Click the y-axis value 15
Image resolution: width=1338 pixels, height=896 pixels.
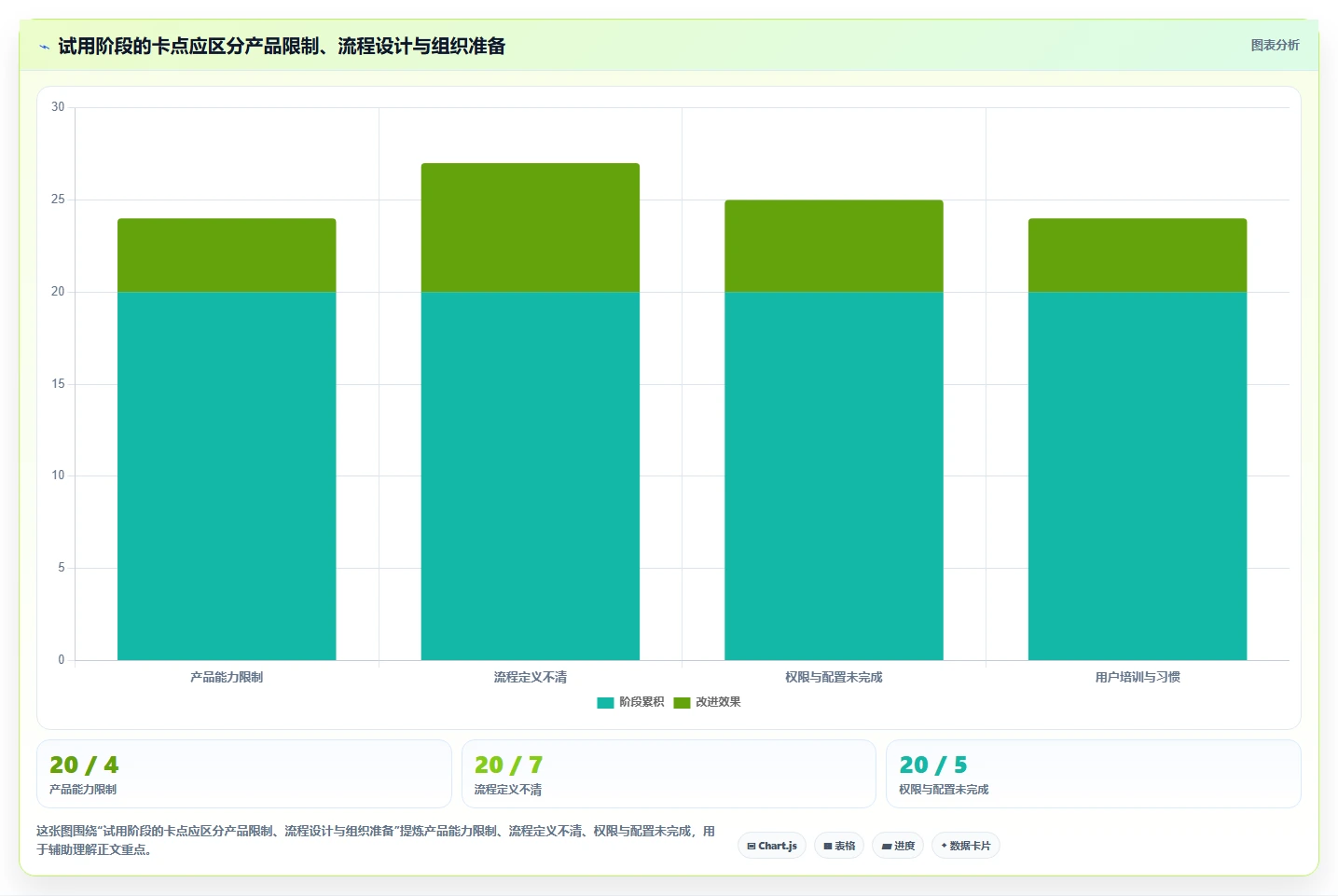click(58, 384)
